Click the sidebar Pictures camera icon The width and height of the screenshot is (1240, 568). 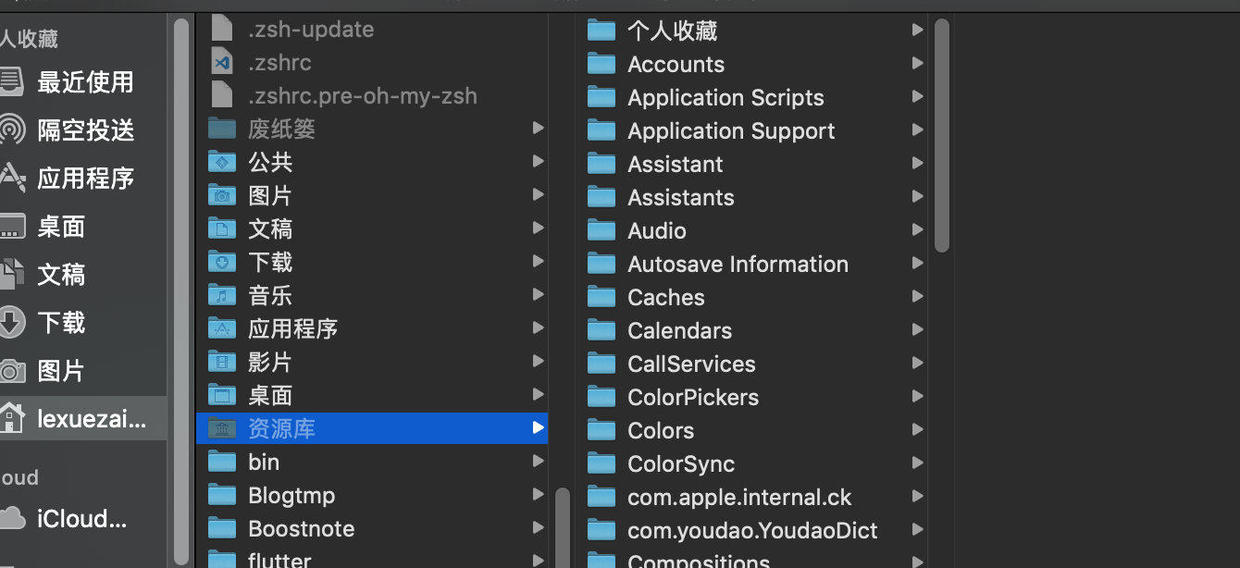[x=11, y=371]
